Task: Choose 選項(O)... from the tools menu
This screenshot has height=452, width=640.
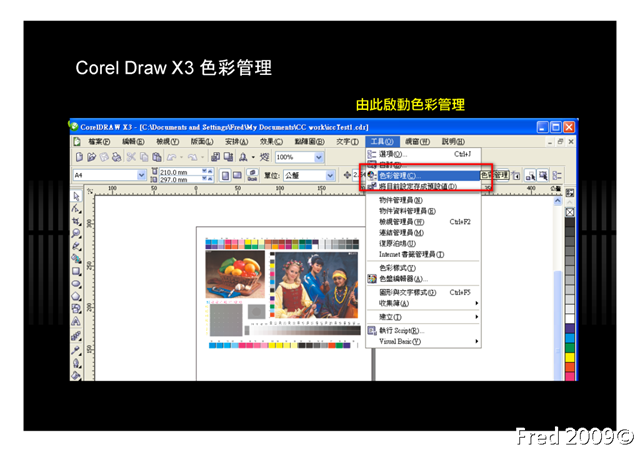Action: (x=423, y=154)
